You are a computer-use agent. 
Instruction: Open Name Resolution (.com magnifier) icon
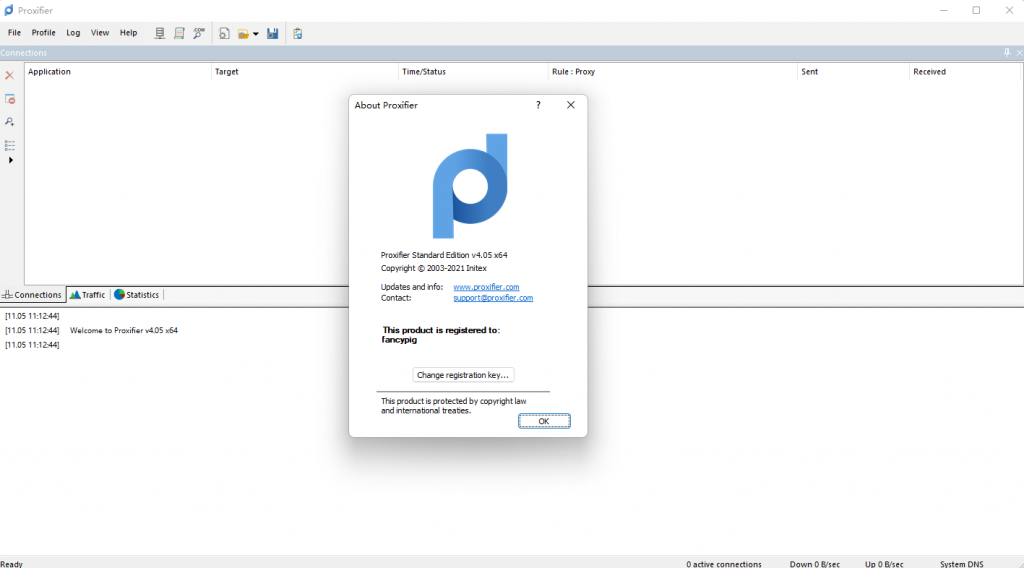pyautogui.click(x=199, y=33)
